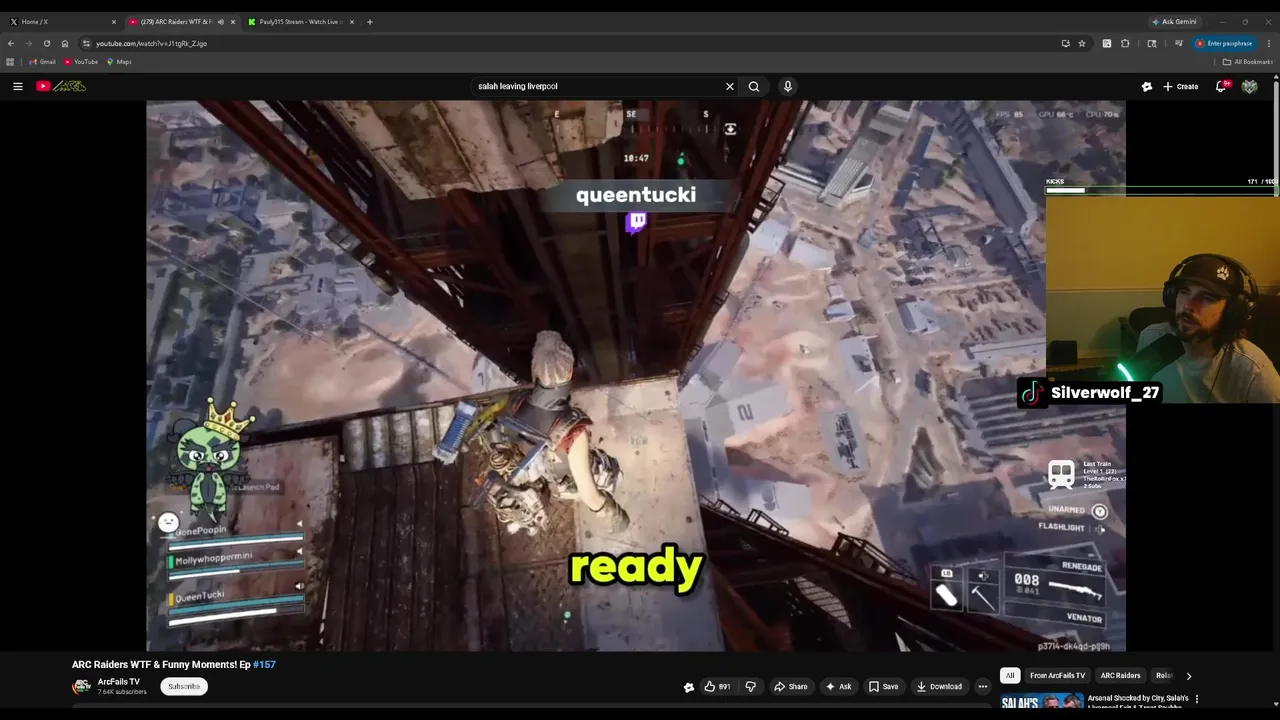Screen dimensions: 1280x720
Task: Click the cast/install icon in address bar
Action: pos(1065,43)
